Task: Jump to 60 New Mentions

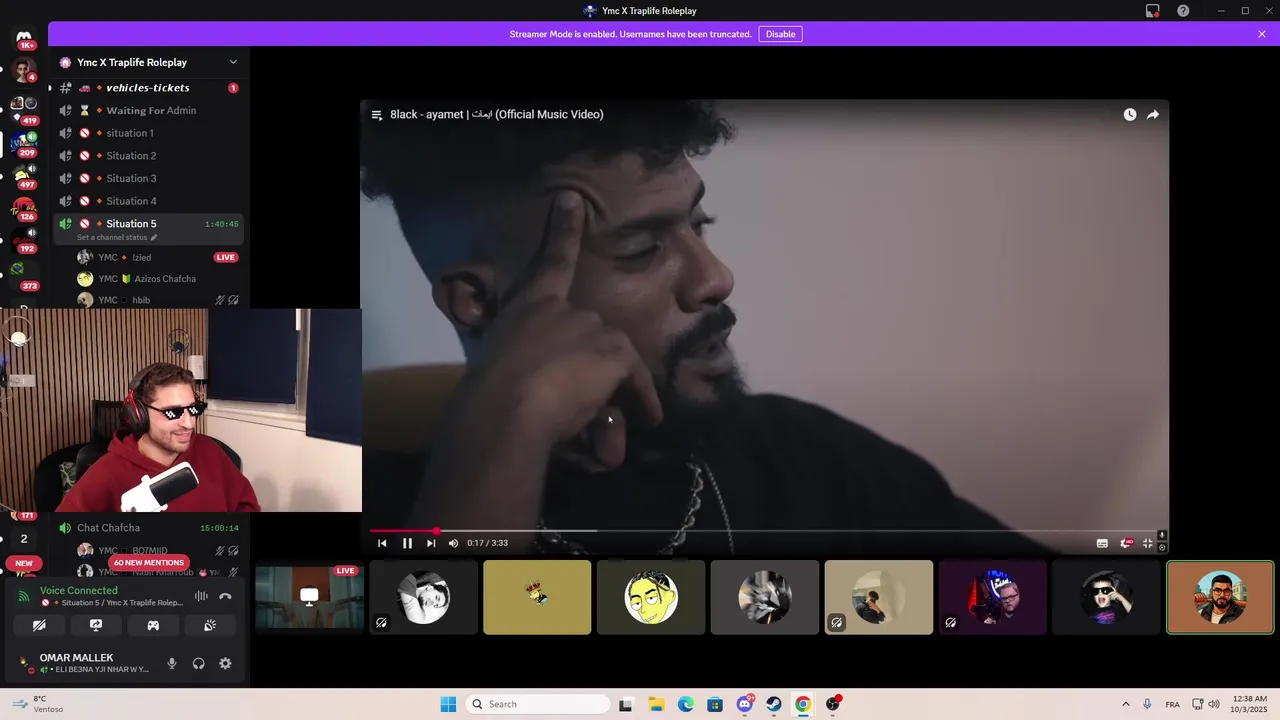Action: coord(148,563)
